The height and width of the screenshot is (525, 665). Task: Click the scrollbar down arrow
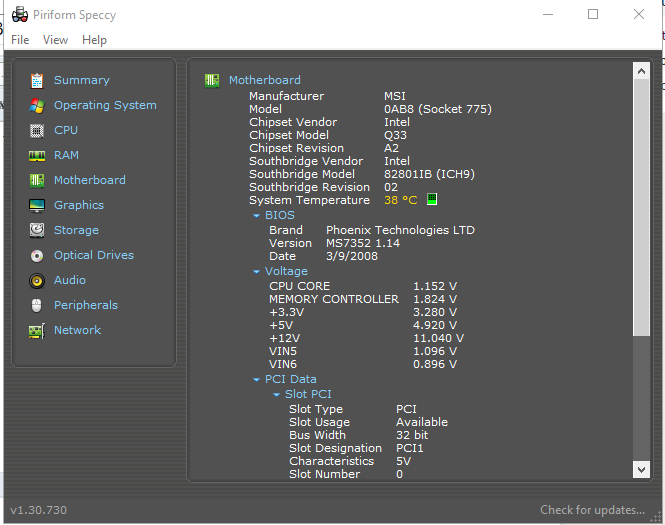click(x=641, y=469)
